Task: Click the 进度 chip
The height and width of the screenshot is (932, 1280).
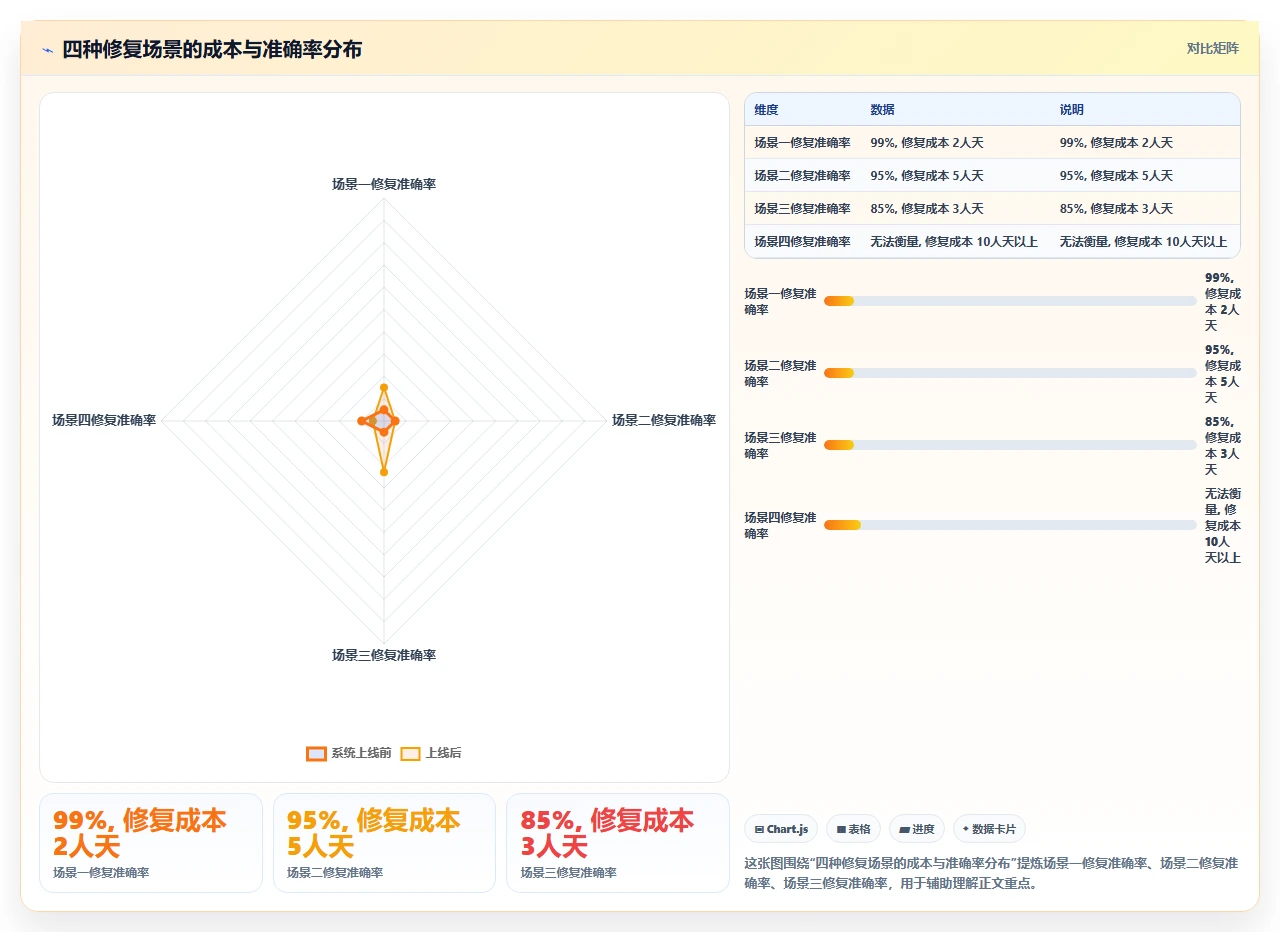Action: click(x=916, y=829)
